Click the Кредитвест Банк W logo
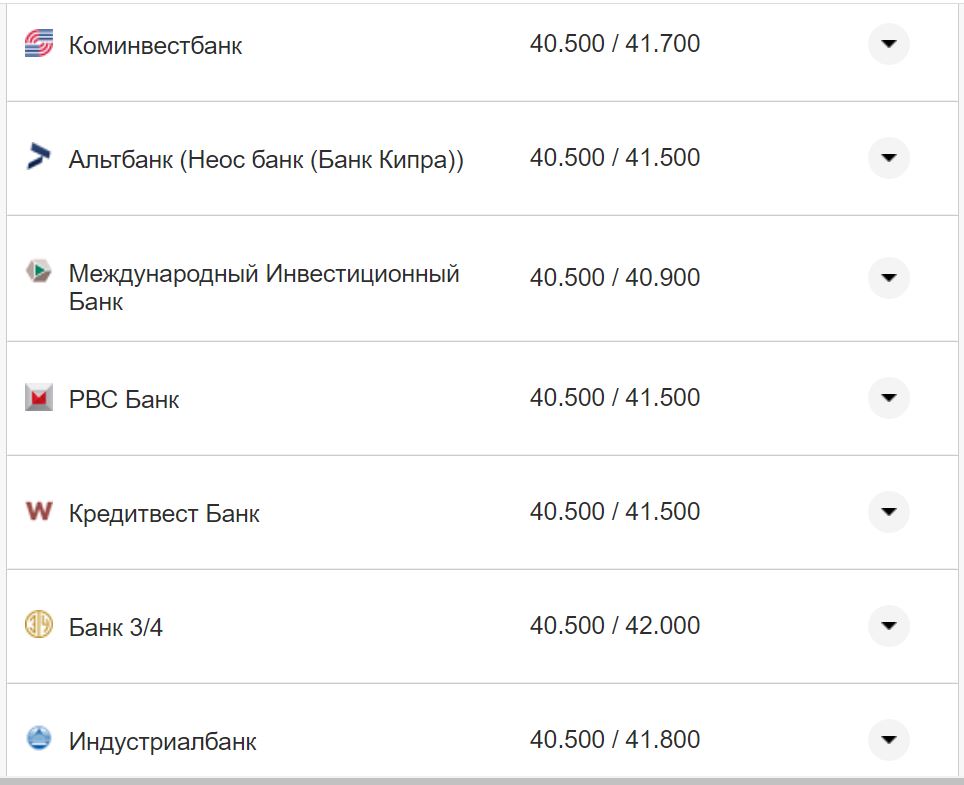Viewport: 964px width, 785px height. coord(38,511)
